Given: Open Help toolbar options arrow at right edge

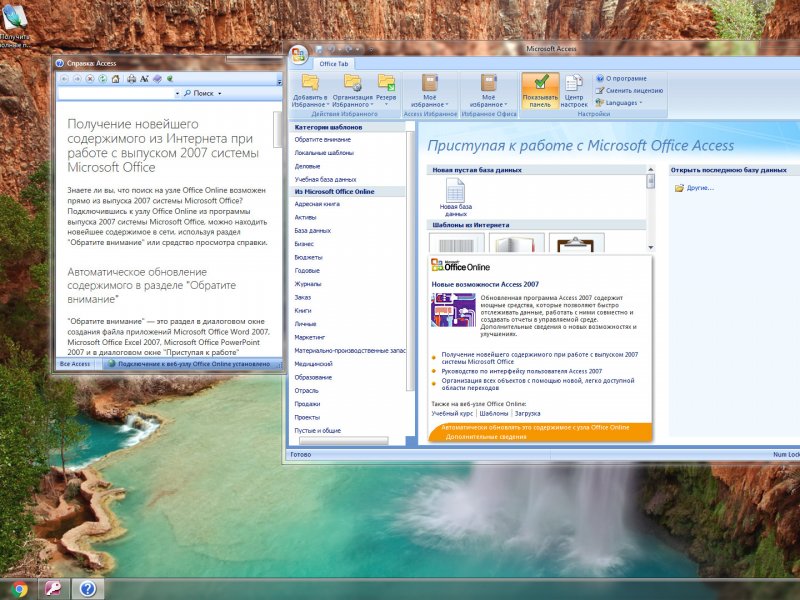Looking at the screenshot, I should click(279, 81).
